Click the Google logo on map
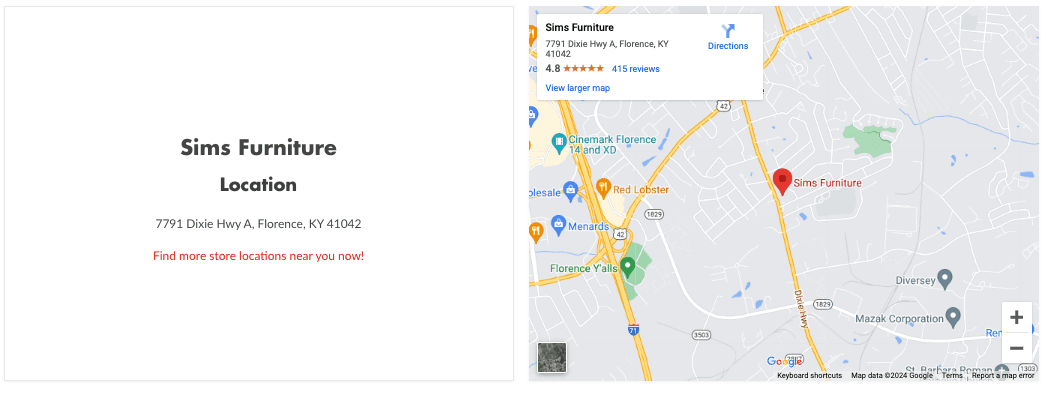 (785, 362)
